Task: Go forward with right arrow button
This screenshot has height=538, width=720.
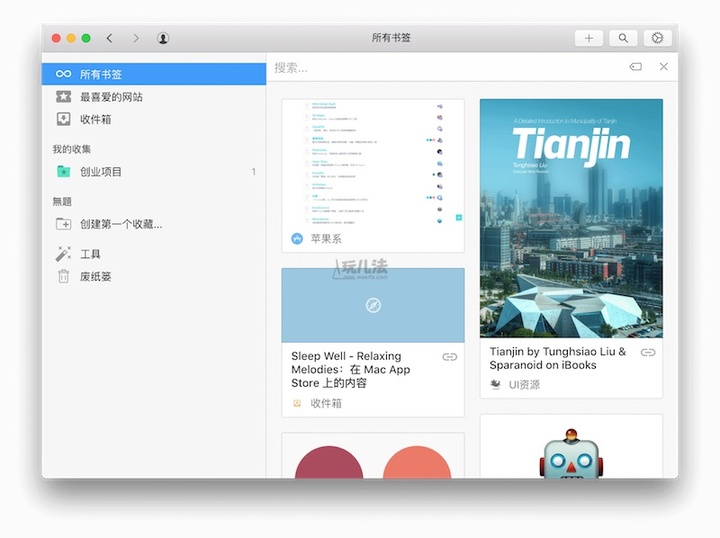Action: click(136, 38)
